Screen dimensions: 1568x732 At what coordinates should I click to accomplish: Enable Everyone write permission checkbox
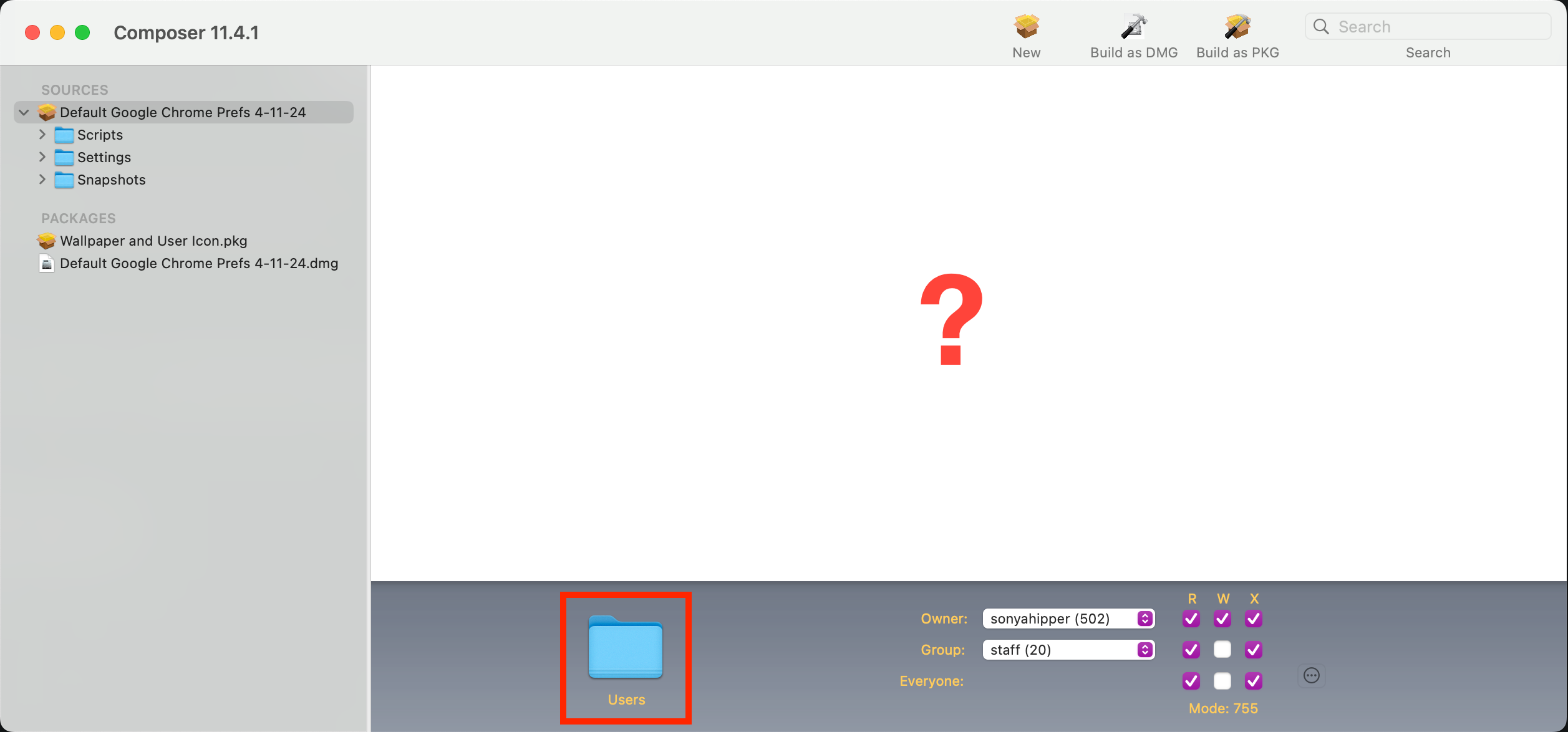(x=1222, y=681)
